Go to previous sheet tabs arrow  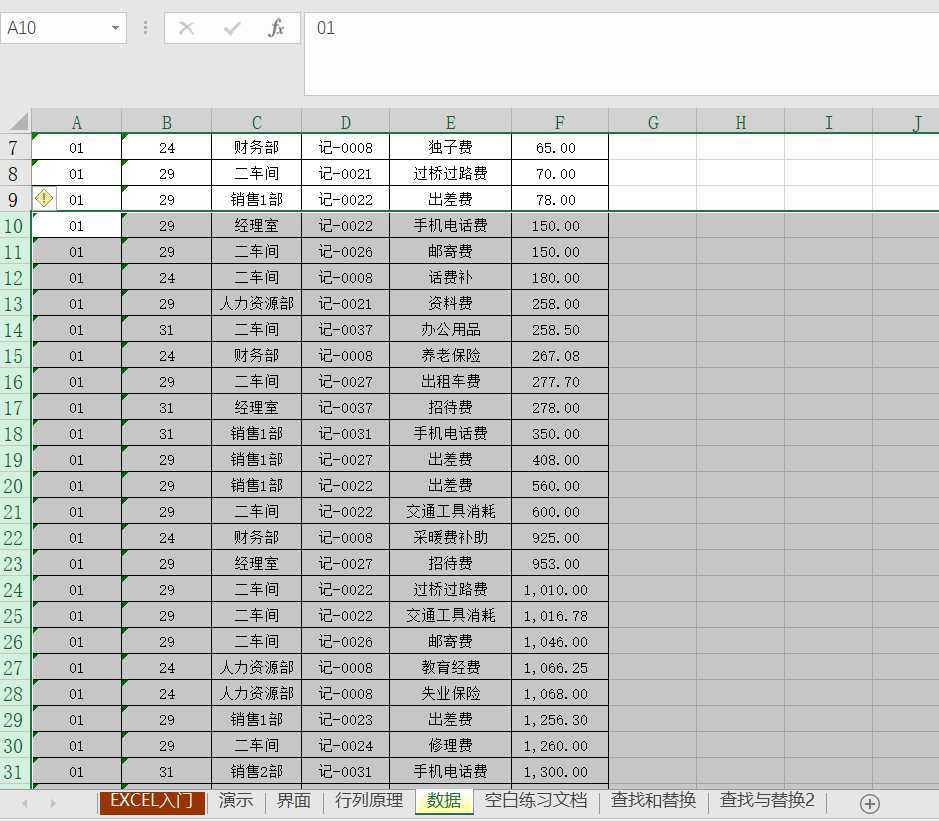pyautogui.click(x=25, y=804)
